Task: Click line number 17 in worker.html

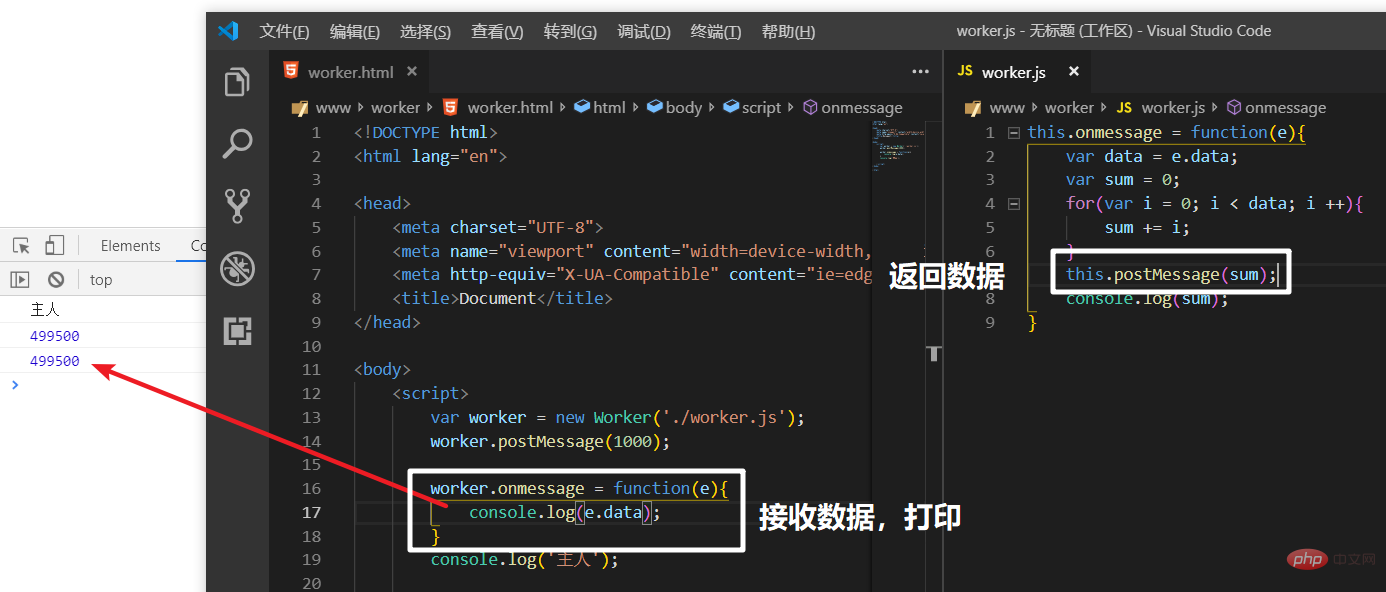Action: coord(312,512)
